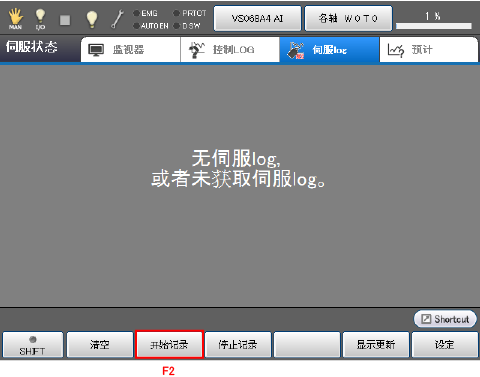Image resolution: width=480 pixels, height=377 pixels.
Task: Click the 显示更新 button
Action: point(376,344)
